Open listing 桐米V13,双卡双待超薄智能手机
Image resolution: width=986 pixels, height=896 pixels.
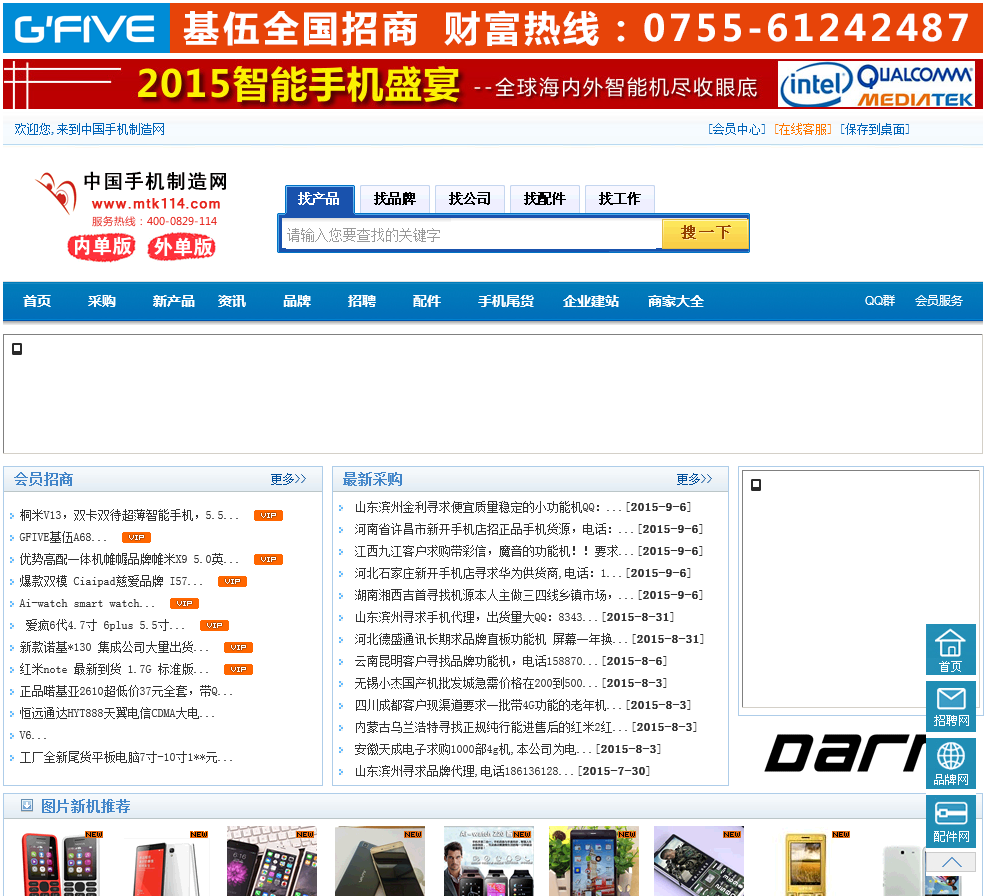129,516
